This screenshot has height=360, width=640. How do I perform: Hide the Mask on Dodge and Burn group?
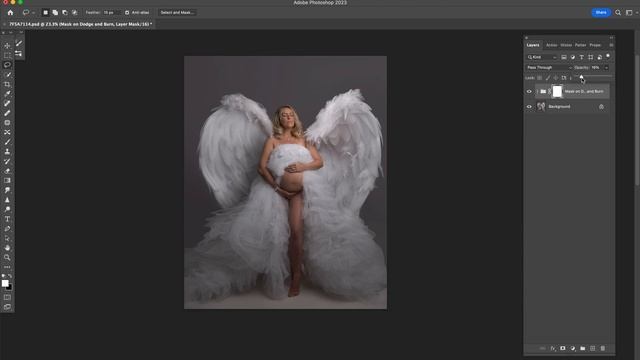529,91
